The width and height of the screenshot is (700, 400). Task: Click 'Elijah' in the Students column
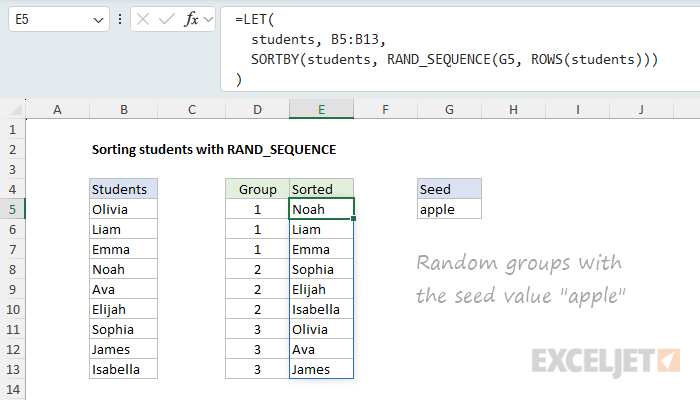pyautogui.click(x=124, y=309)
